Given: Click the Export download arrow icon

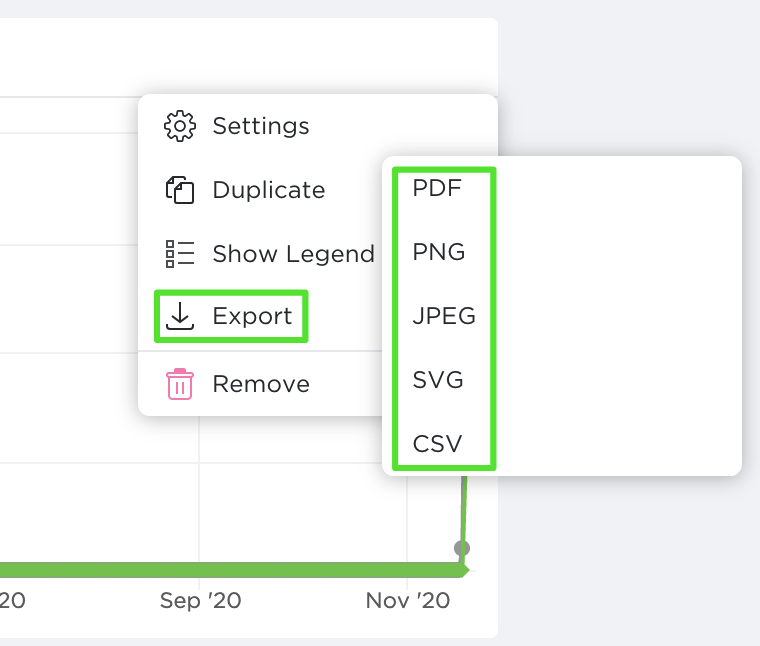Looking at the screenshot, I should click(180, 316).
